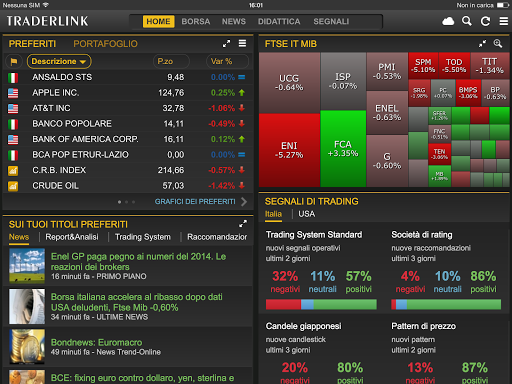This screenshot has width=512, height=384.
Task: Refresh data with the reload icon
Action: [485, 21]
